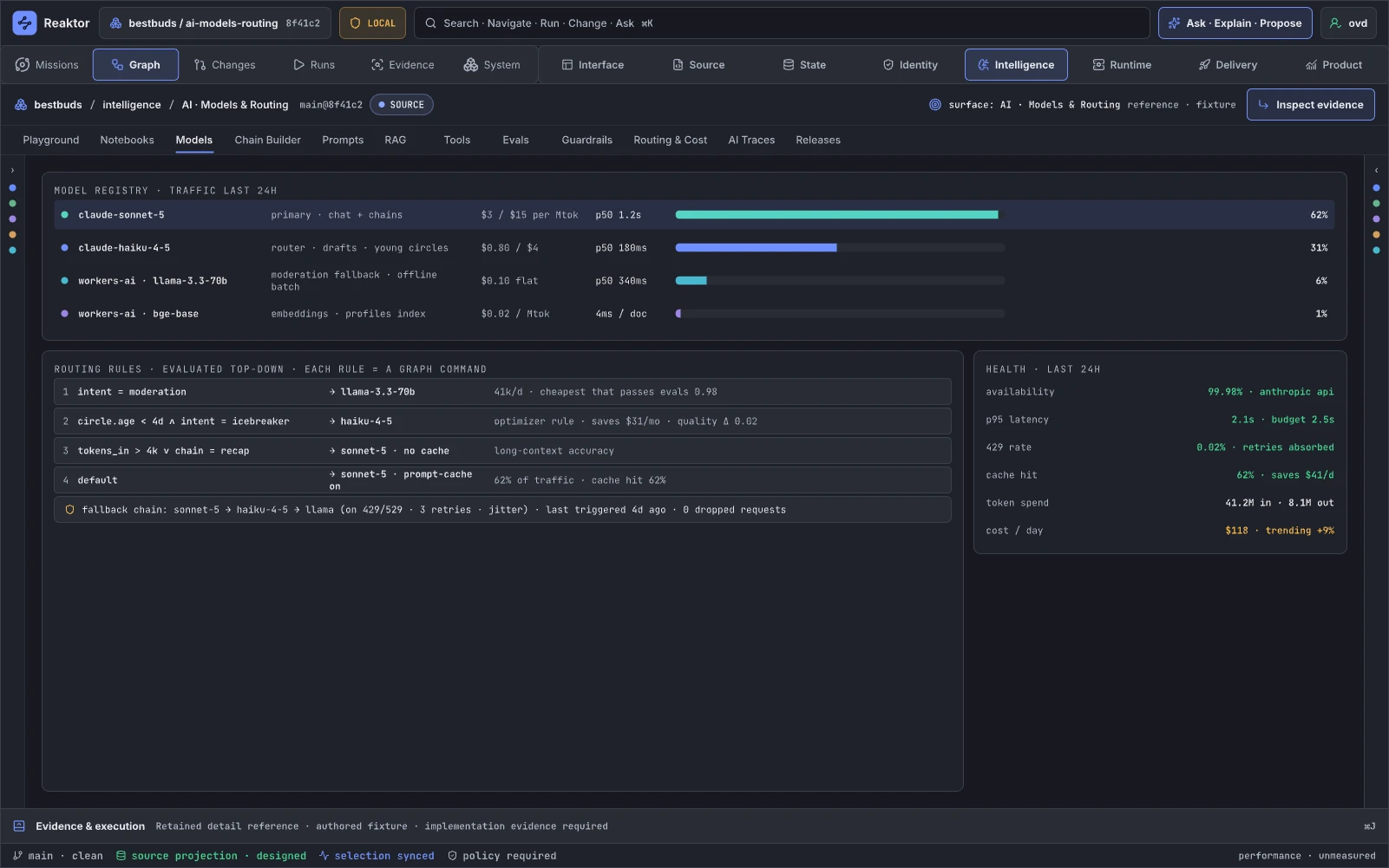
Task: Toggle the LOCAL environment badge
Action: pyautogui.click(x=373, y=23)
